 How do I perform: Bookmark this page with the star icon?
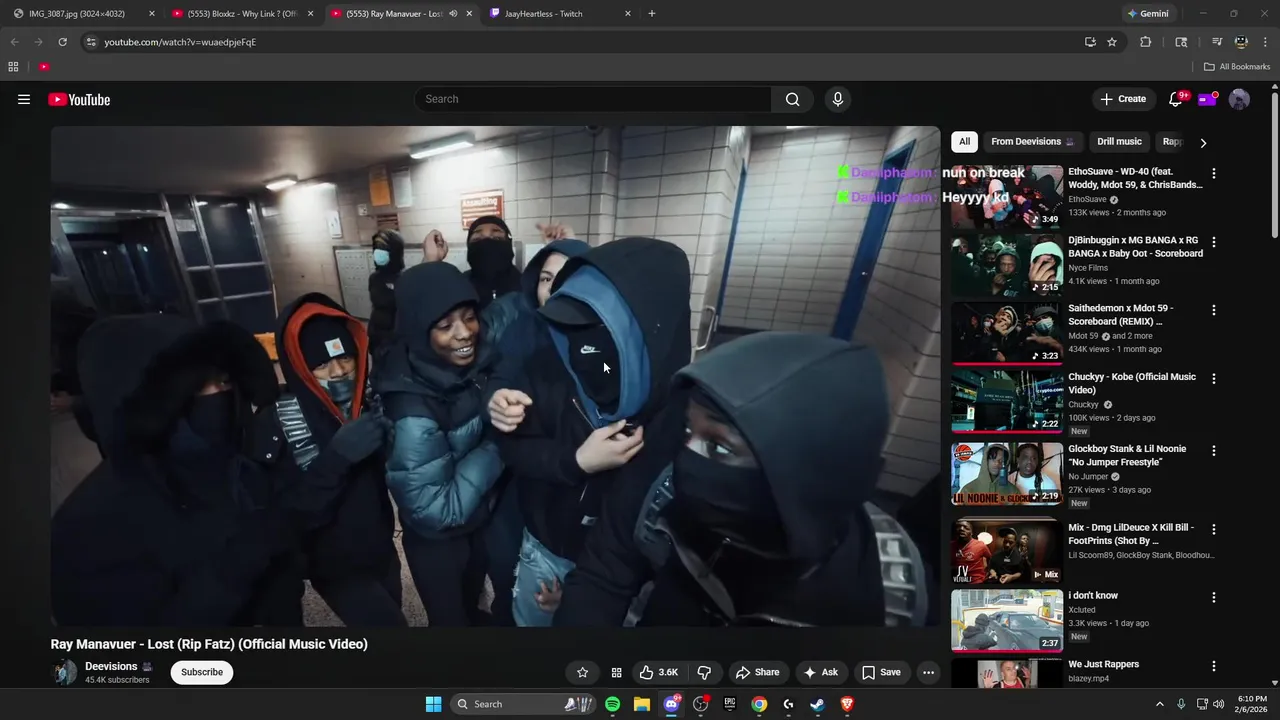1112,42
